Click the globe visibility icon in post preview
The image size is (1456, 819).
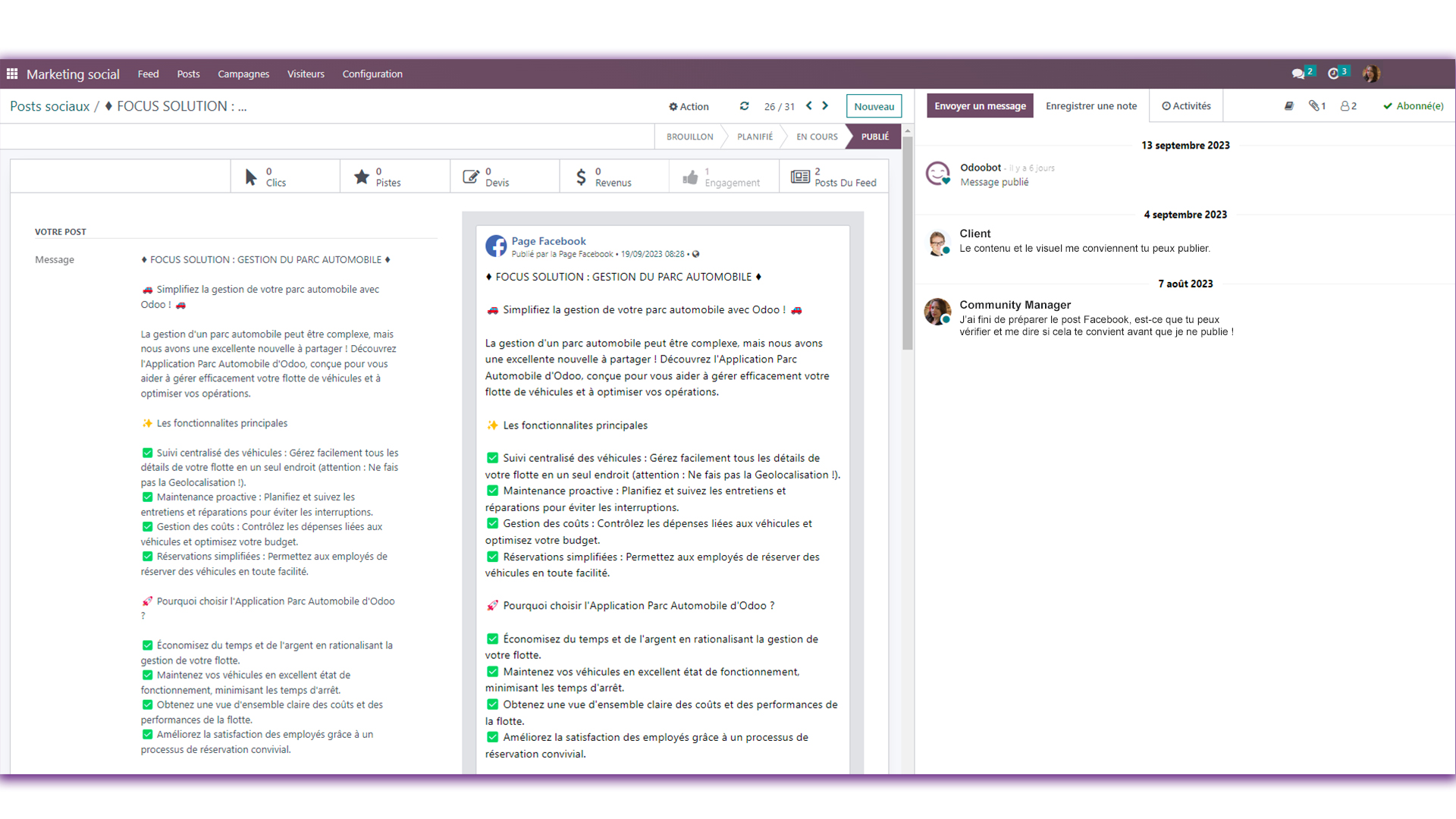point(695,254)
